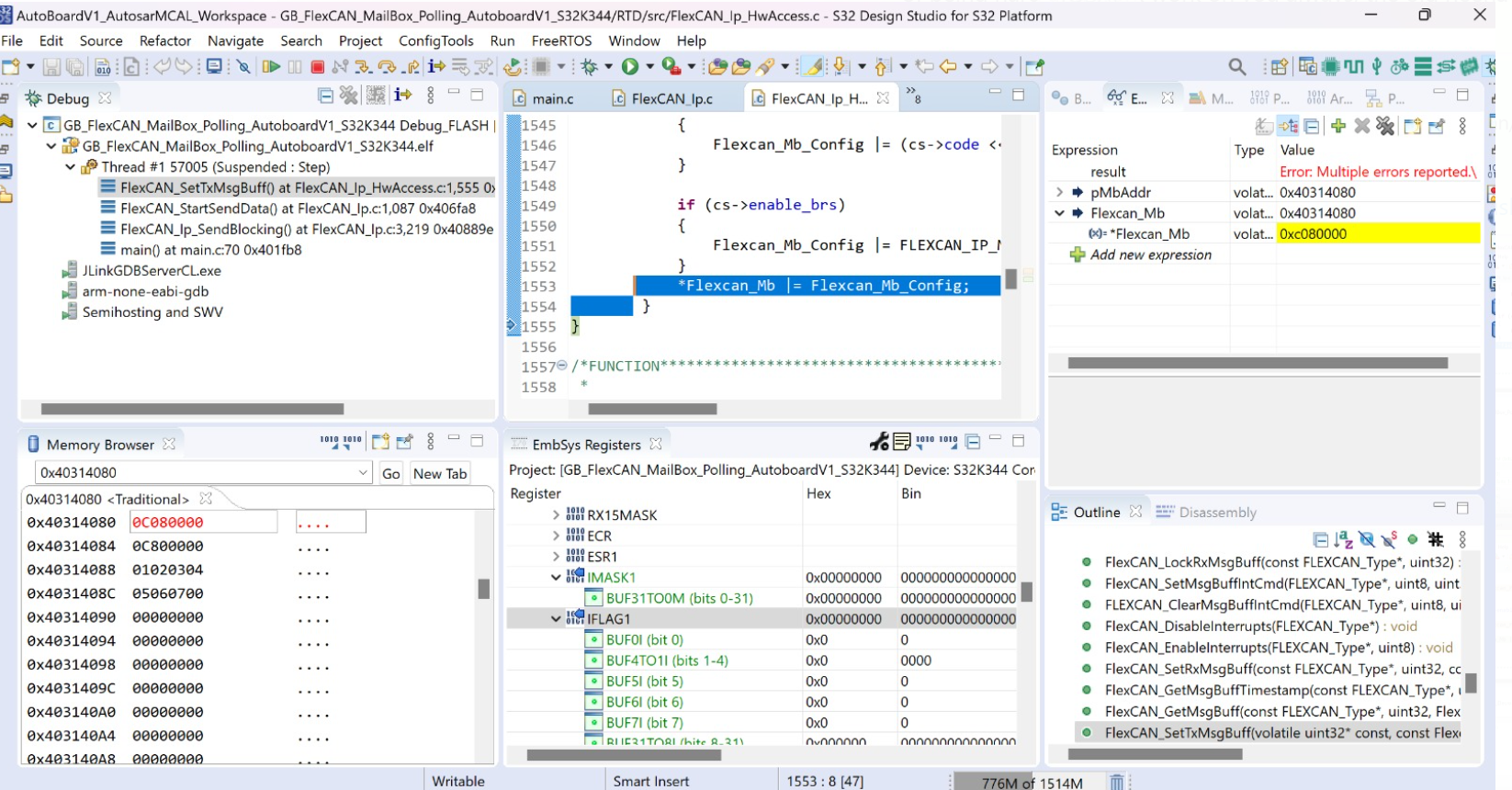Expand the pMbAddr expression

point(1060,193)
